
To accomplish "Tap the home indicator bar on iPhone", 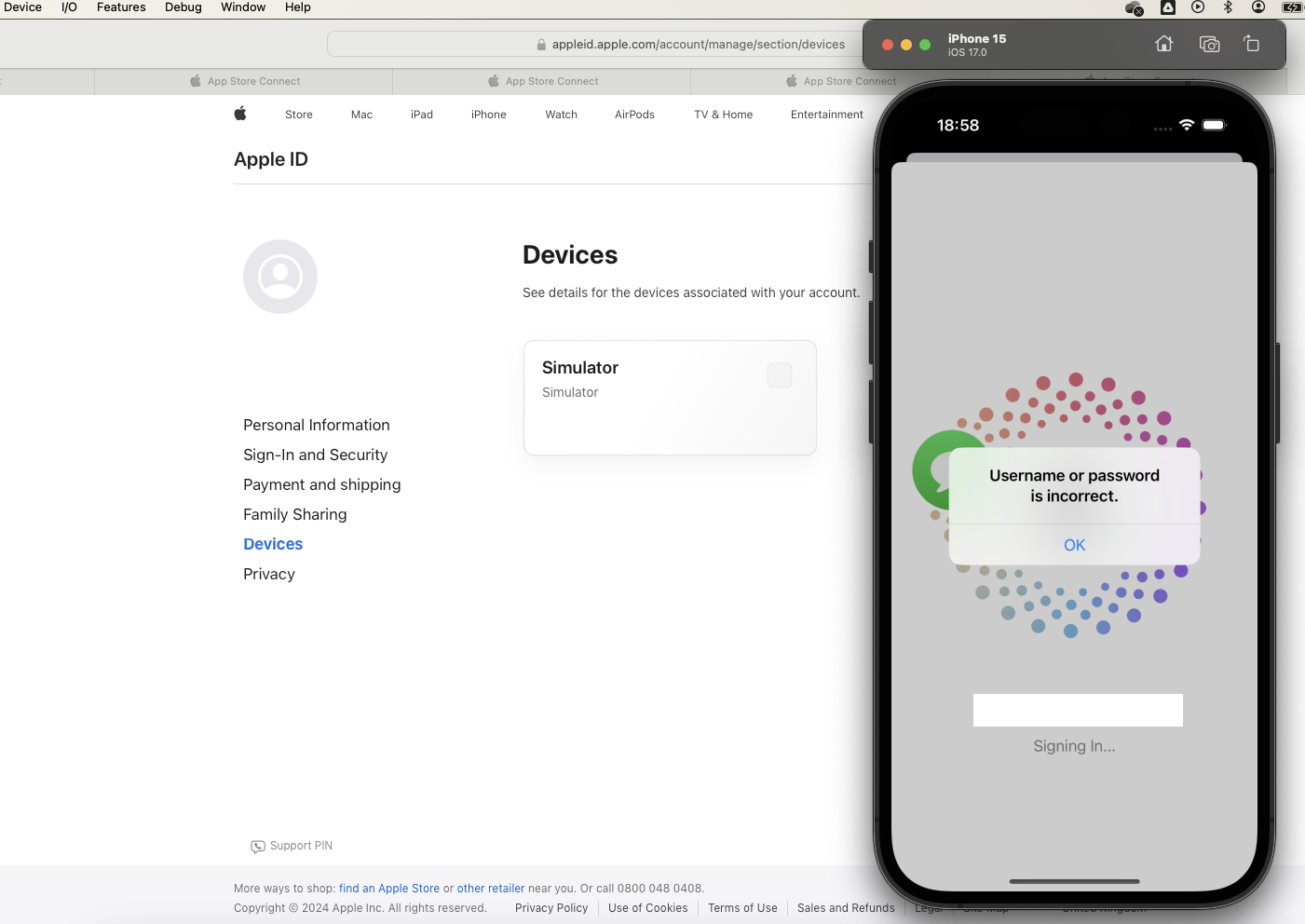I will 1074,881.
